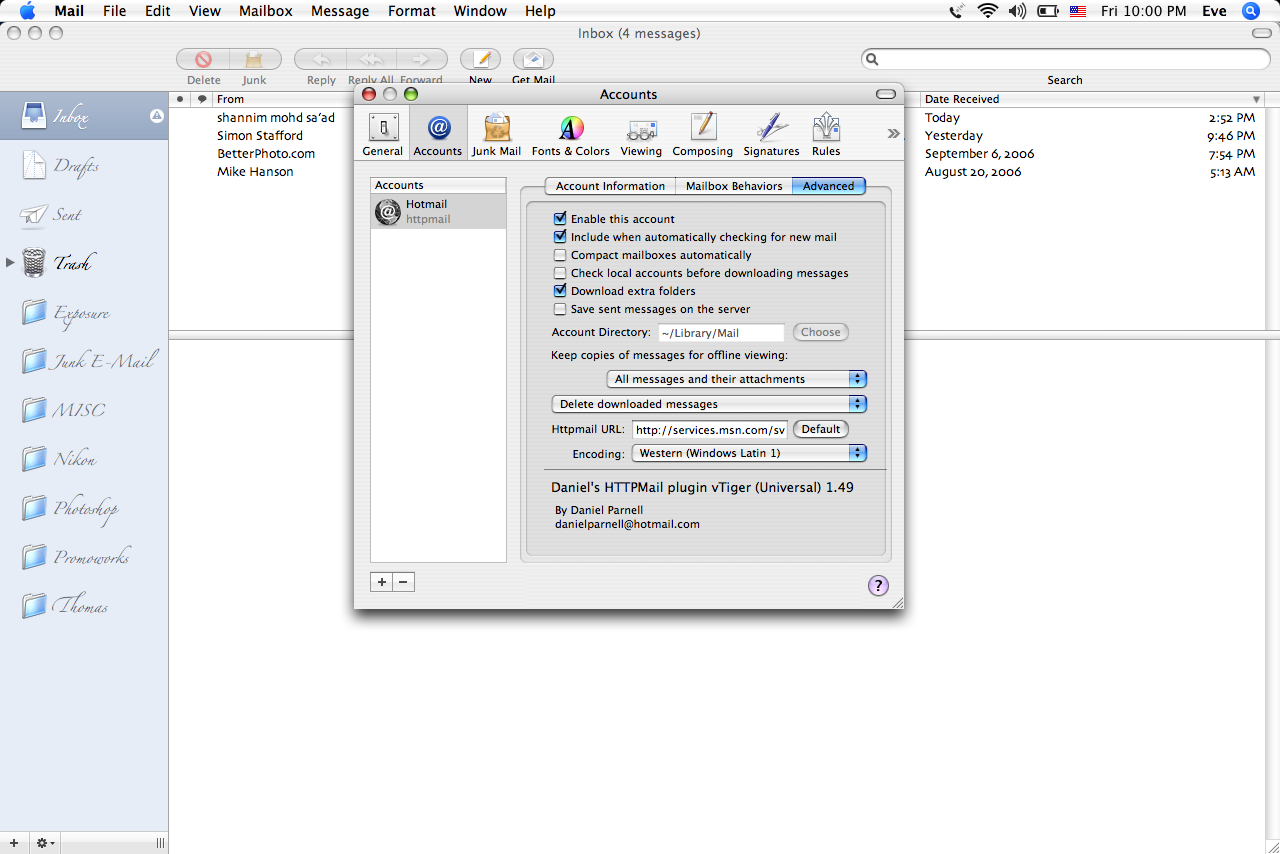Open Delete downloaded messages dropdown
The height and width of the screenshot is (854, 1280).
click(x=709, y=404)
